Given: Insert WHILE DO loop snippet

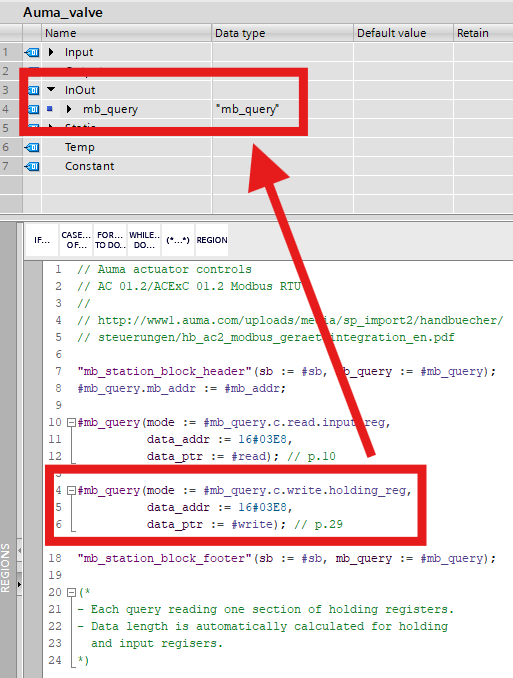Looking at the screenshot, I should point(144,240).
